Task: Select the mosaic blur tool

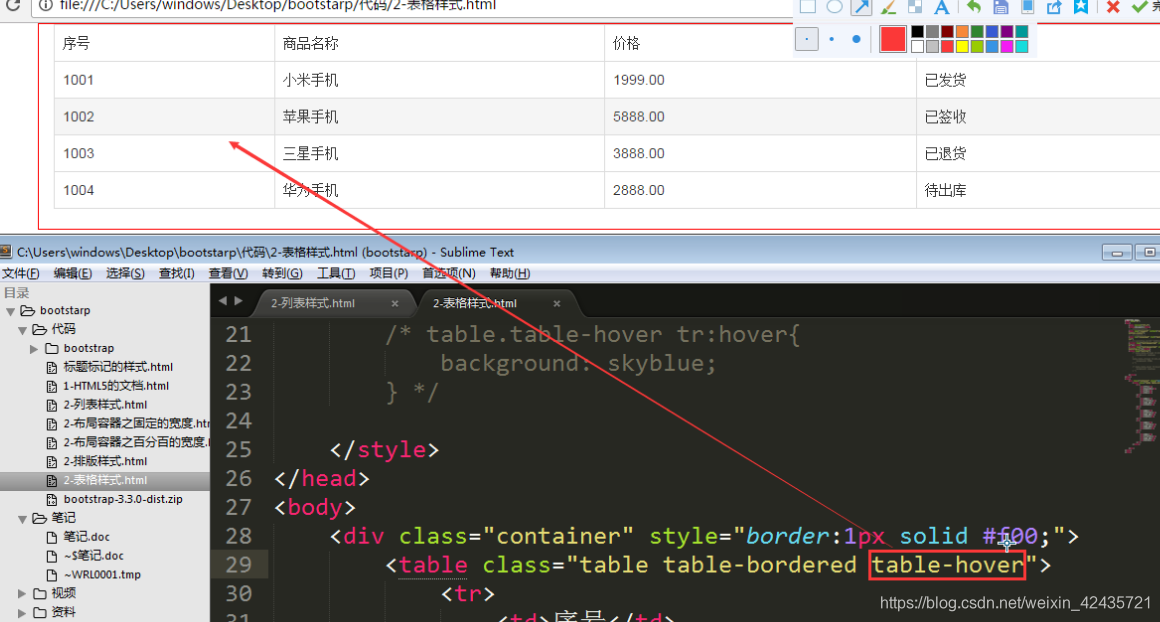Action: (915, 7)
